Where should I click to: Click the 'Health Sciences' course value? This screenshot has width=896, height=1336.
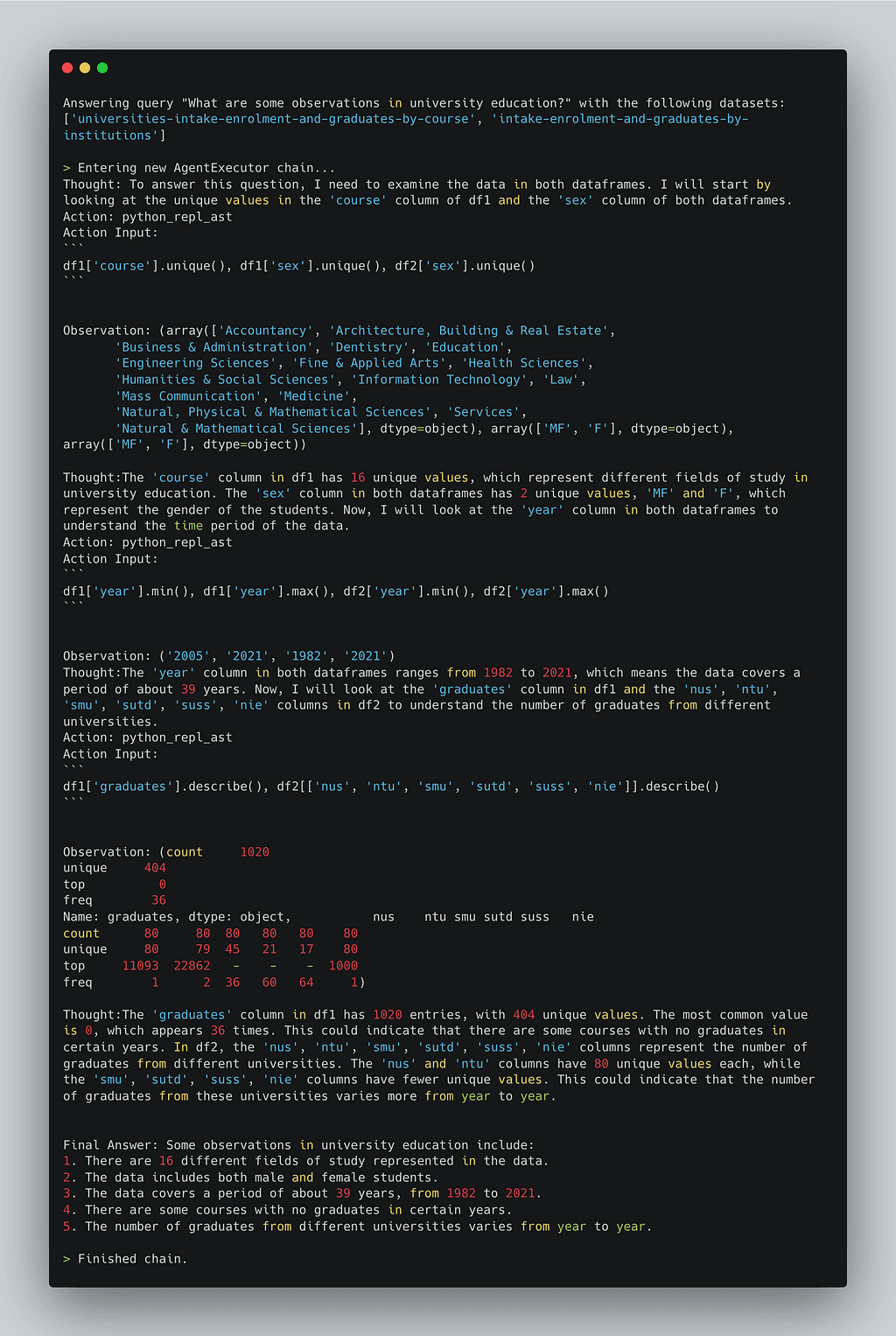coord(524,363)
